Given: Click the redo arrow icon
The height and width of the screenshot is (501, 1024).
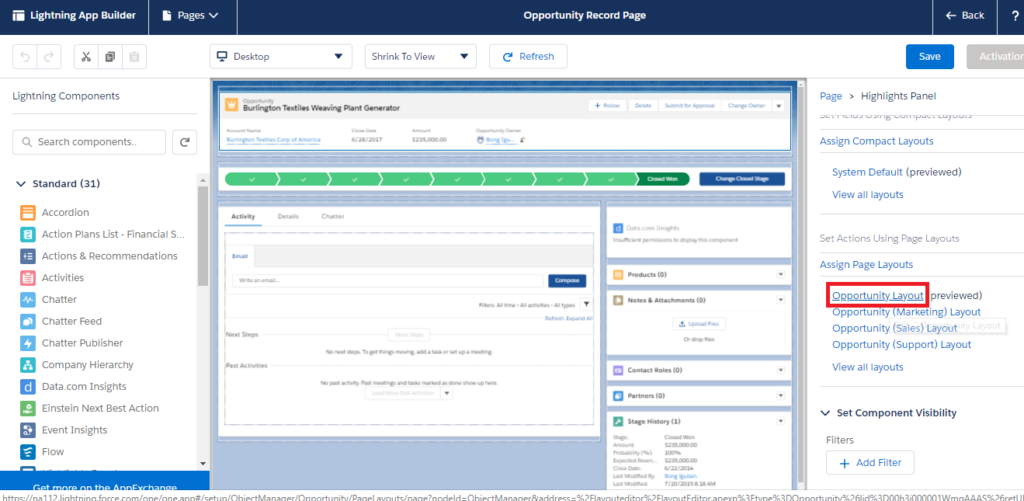Looking at the screenshot, I should tap(48, 57).
